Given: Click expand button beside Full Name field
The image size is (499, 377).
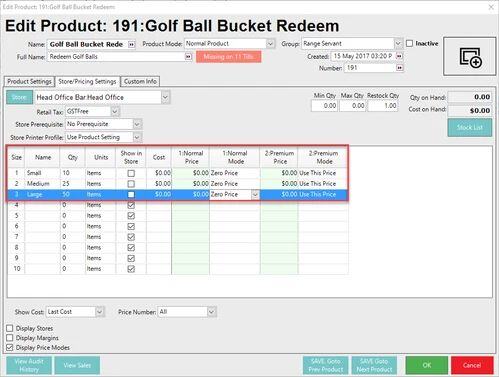Looking at the screenshot, I should [x=188, y=57].
